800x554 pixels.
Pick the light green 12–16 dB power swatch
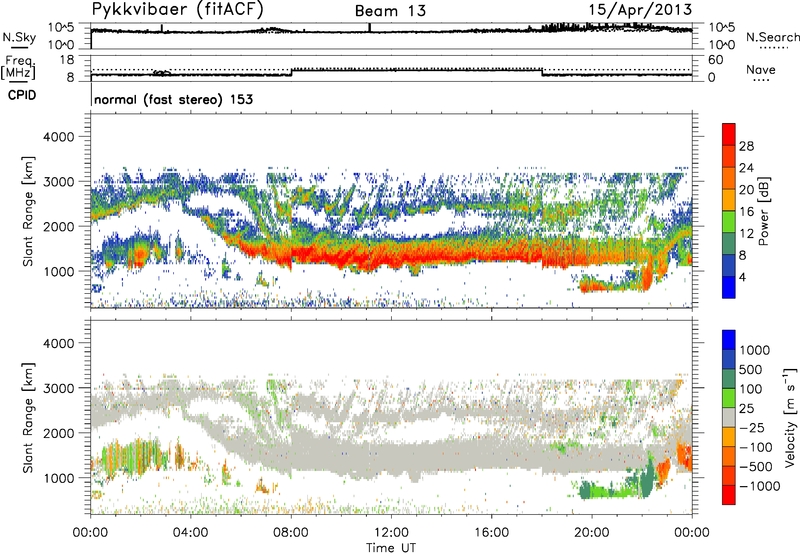coord(729,222)
